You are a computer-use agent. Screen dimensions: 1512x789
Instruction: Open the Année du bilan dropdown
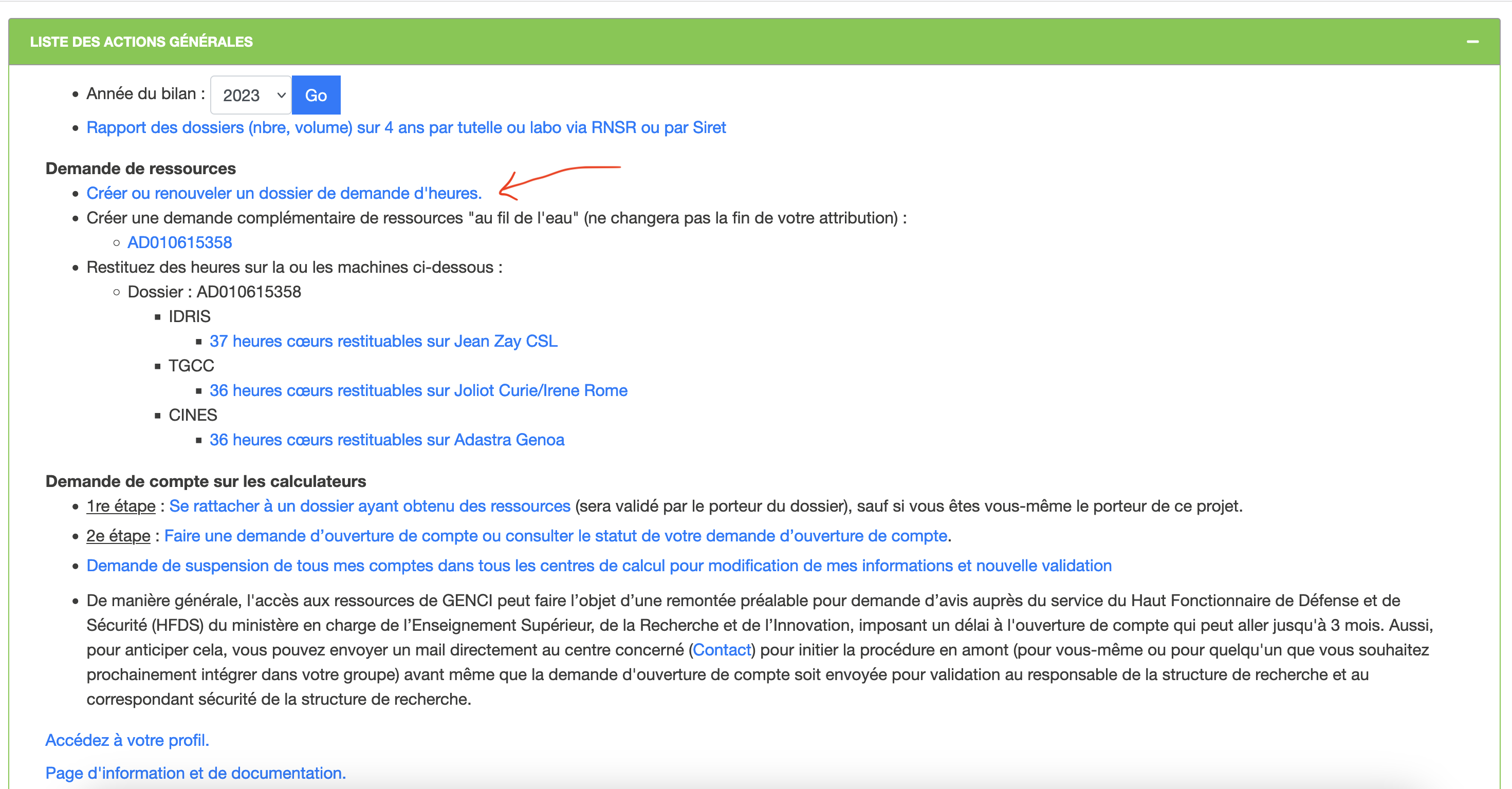click(x=251, y=95)
